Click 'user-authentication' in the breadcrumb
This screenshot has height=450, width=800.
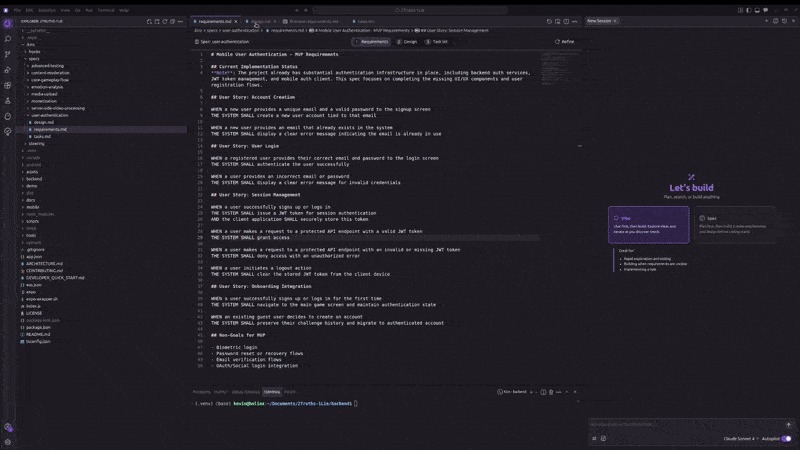240,31
